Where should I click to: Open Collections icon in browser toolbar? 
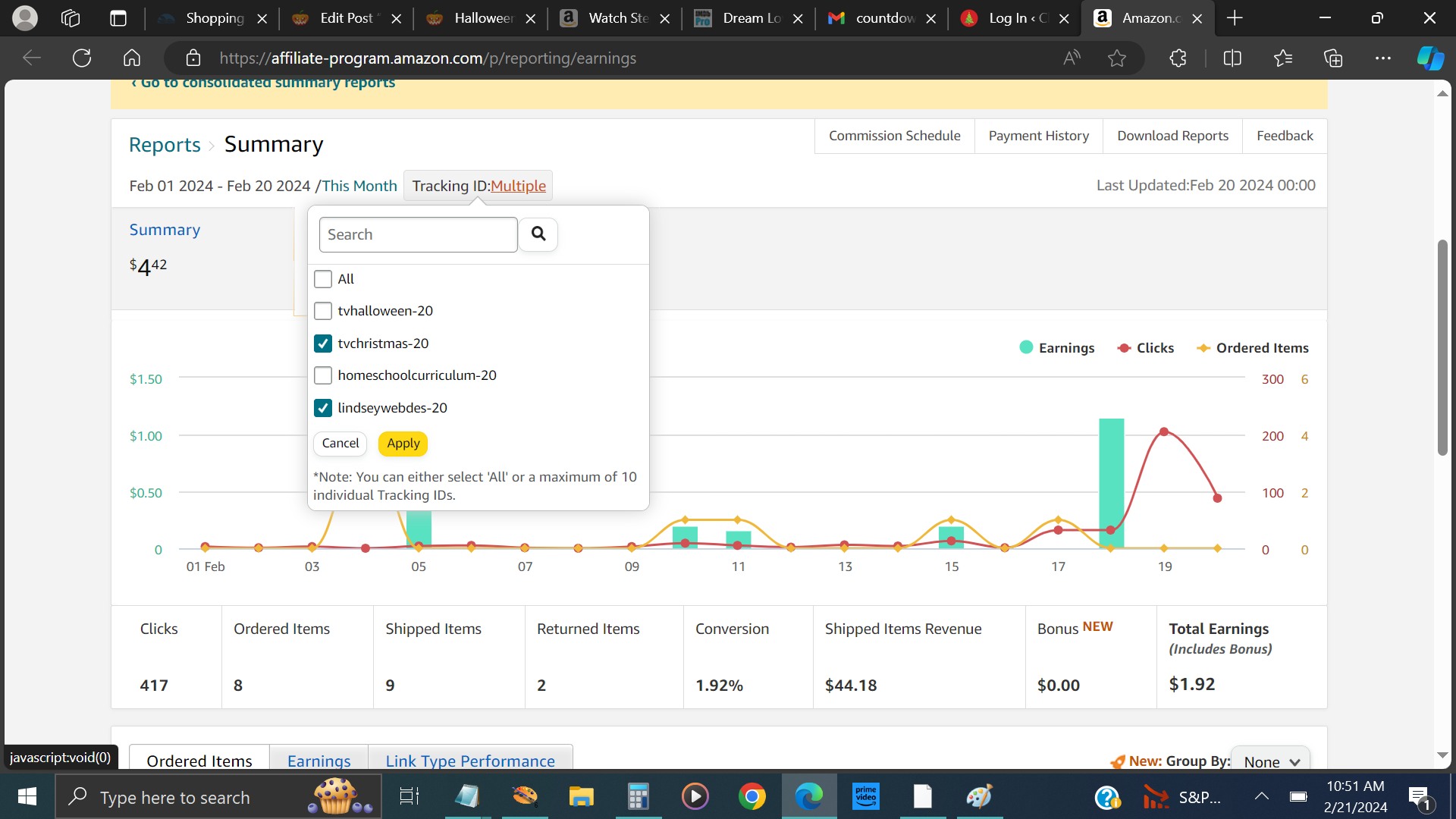click(x=1333, y=58)
